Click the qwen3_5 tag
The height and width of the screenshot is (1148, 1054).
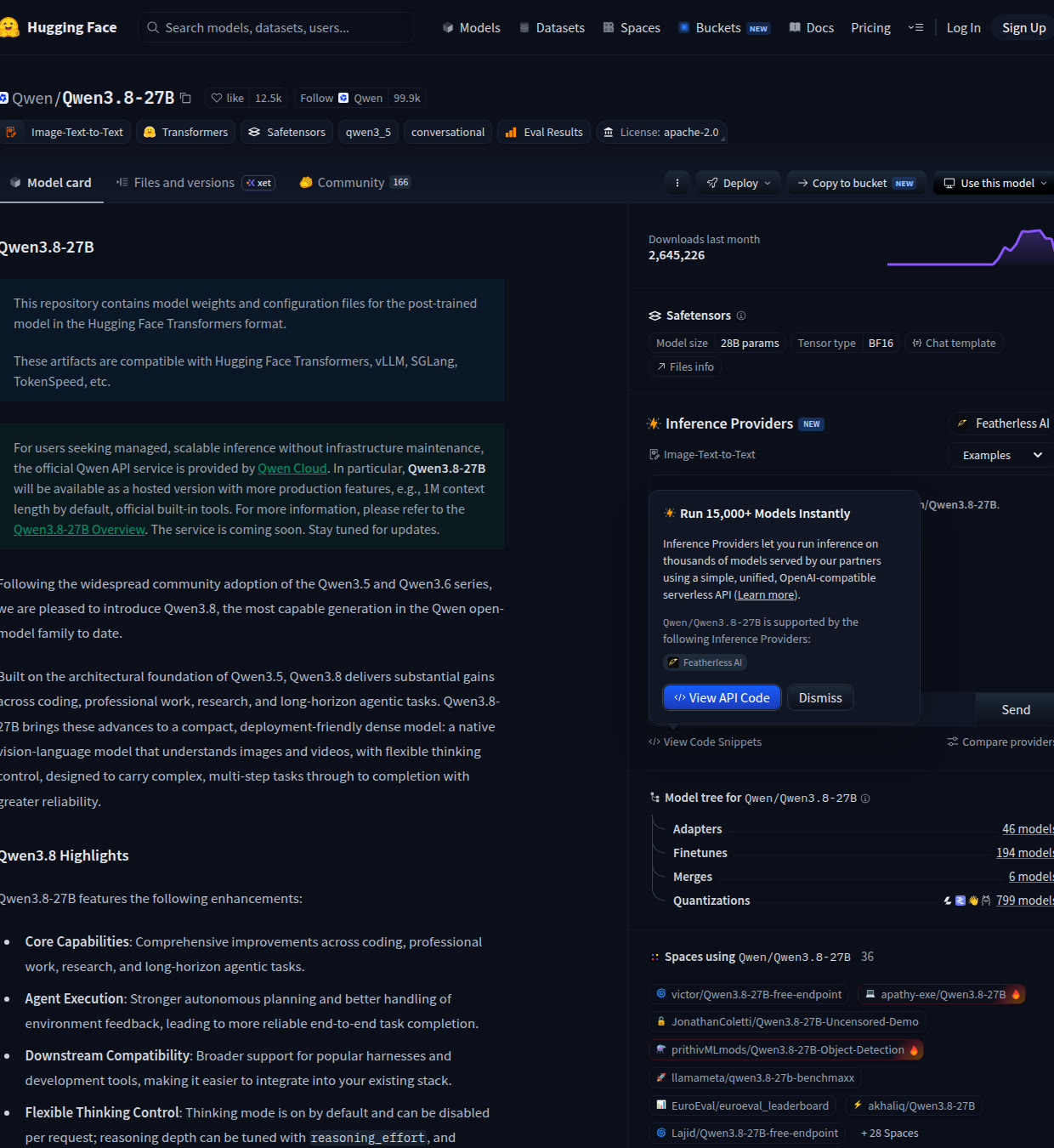tap(368, 132)
